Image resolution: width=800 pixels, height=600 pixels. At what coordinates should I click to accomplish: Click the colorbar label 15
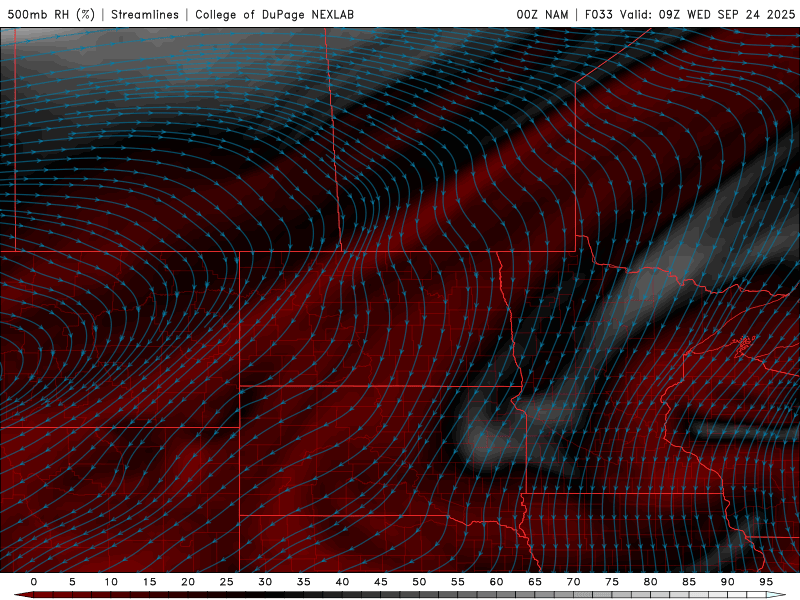[149, 582]
